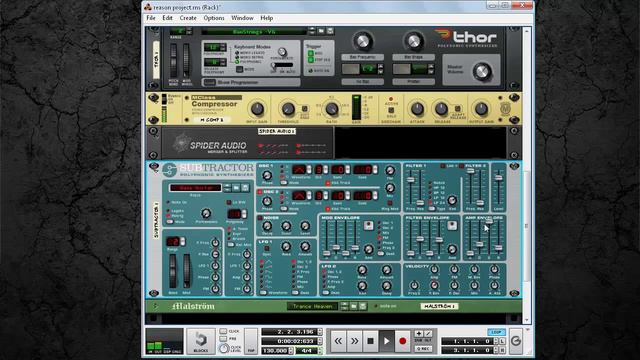The height and width of the screenshot is (360, 640).
Task: Open the Options menu
Action: click(x=214, y=18)
